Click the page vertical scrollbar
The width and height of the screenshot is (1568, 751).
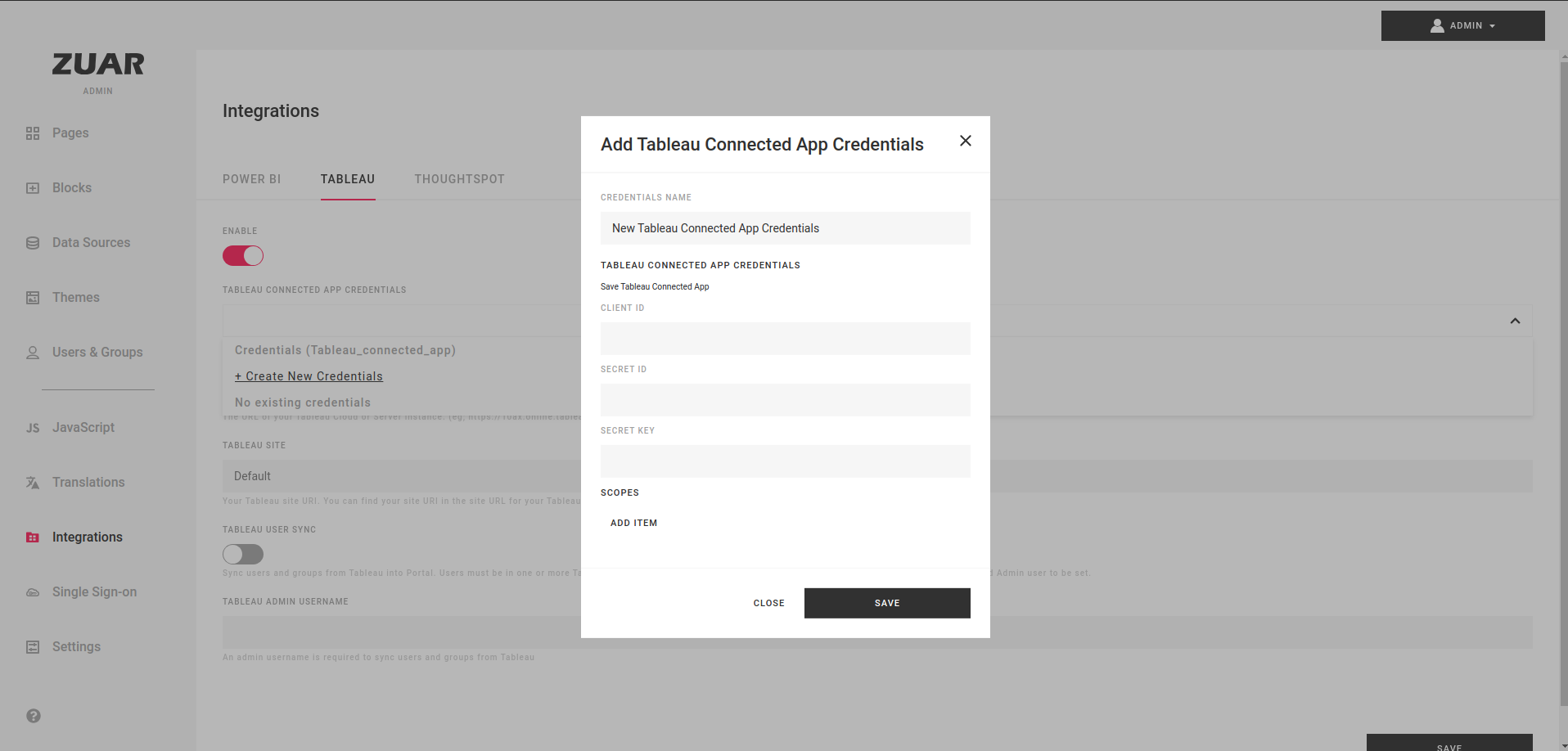click(1563, 384)
